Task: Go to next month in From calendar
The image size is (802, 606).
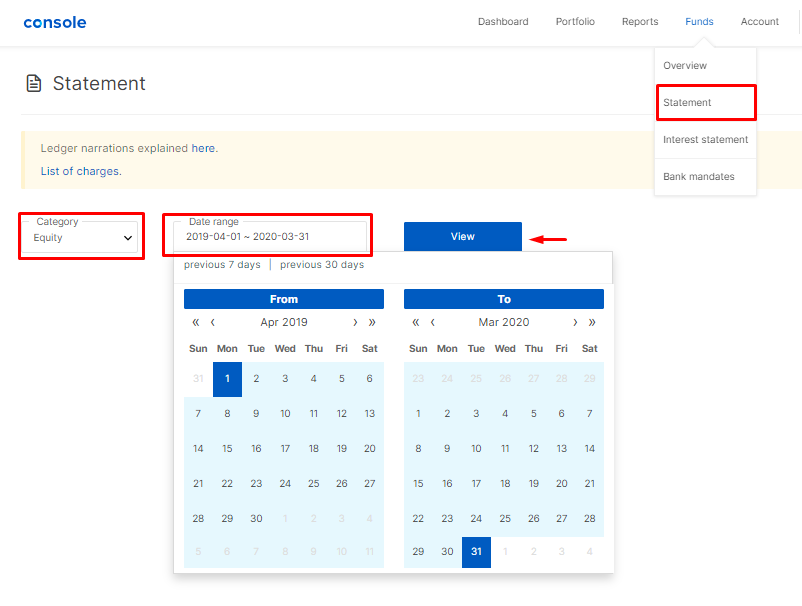Action: click(x=355, y=322)
